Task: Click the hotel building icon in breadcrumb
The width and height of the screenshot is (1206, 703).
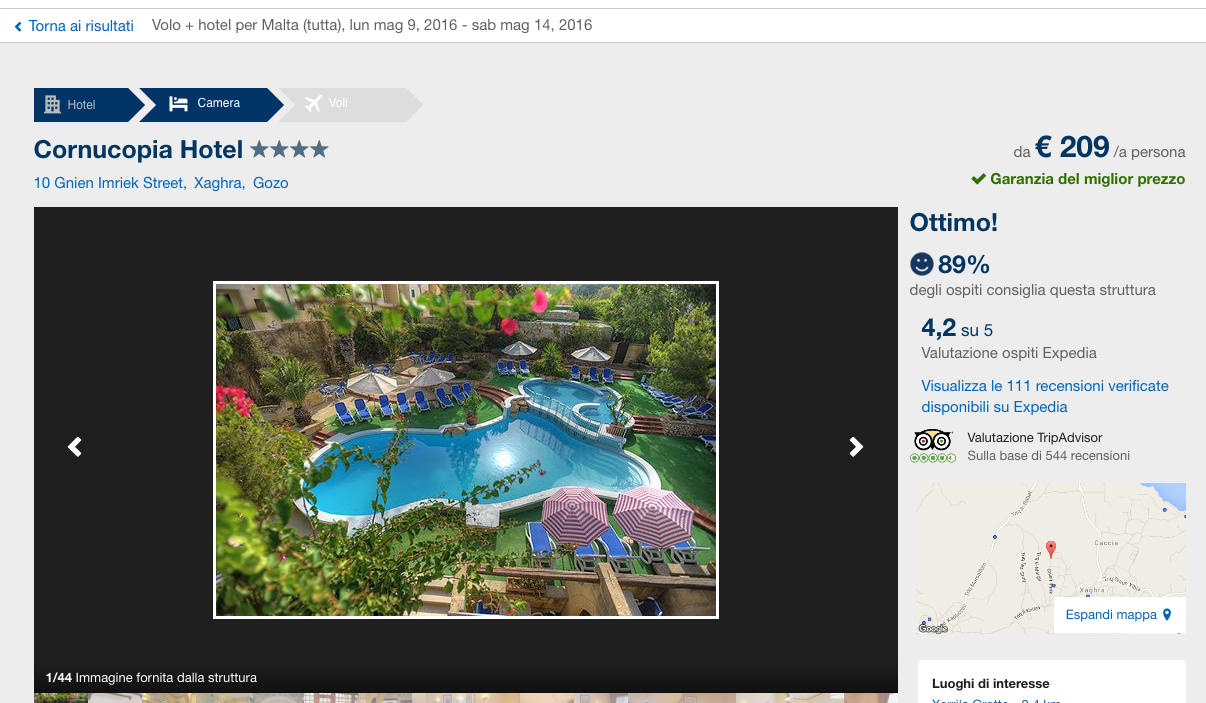Action: tap(53, 104)
